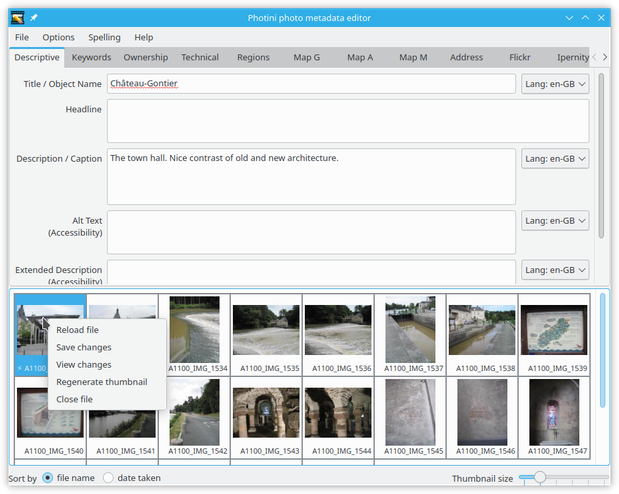
Task: Select thumbnail A1100_IMG_1535
Action: [x=266, y=335]
